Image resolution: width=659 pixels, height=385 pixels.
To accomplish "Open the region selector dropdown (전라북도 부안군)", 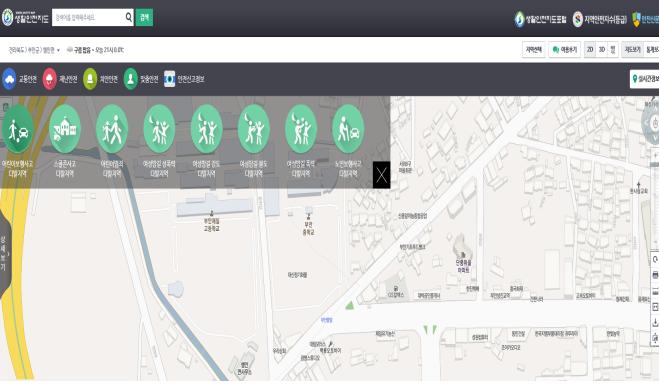I will (x=34, y=50).
